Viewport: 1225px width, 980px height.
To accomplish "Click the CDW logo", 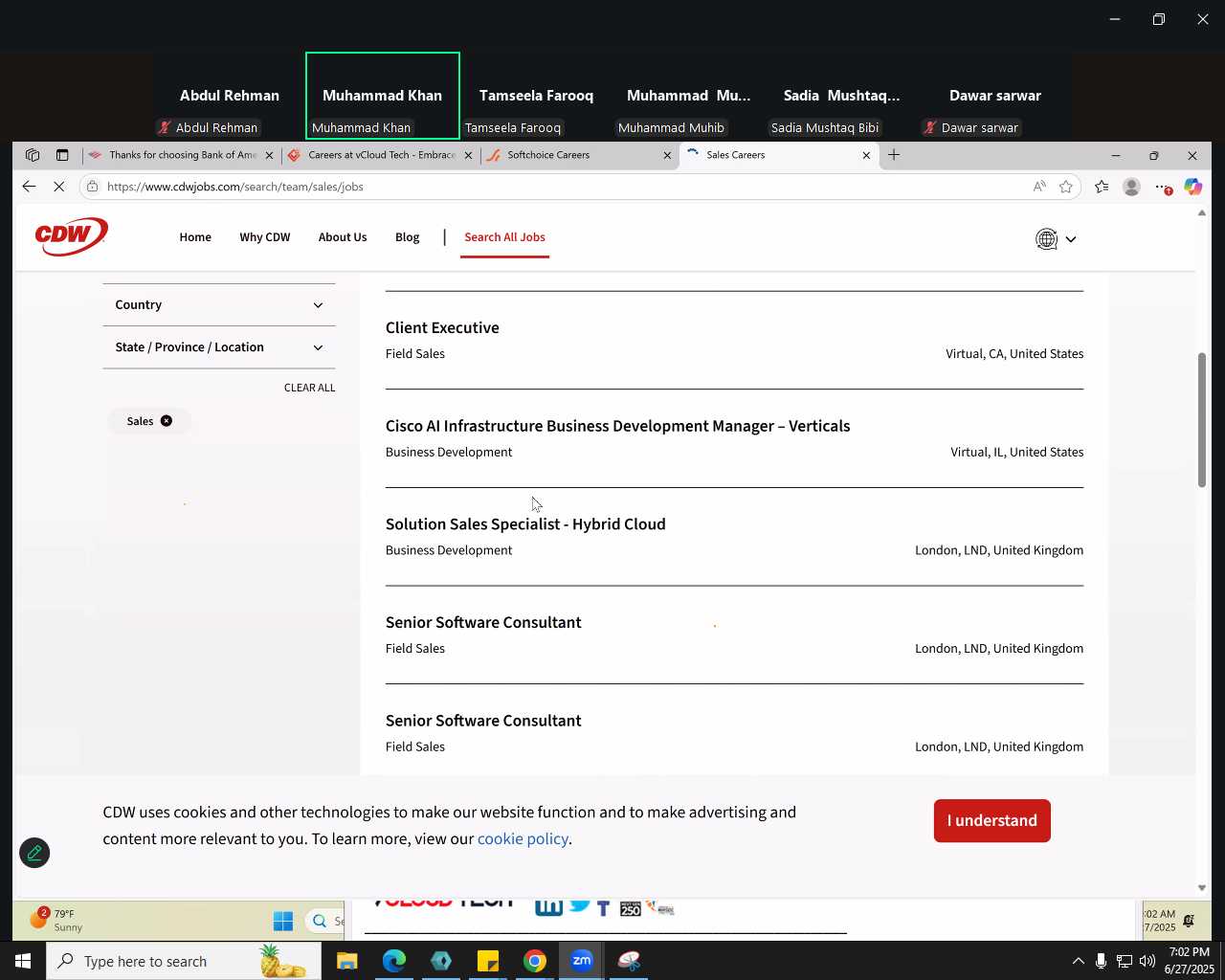I will [x=72, y=236].
